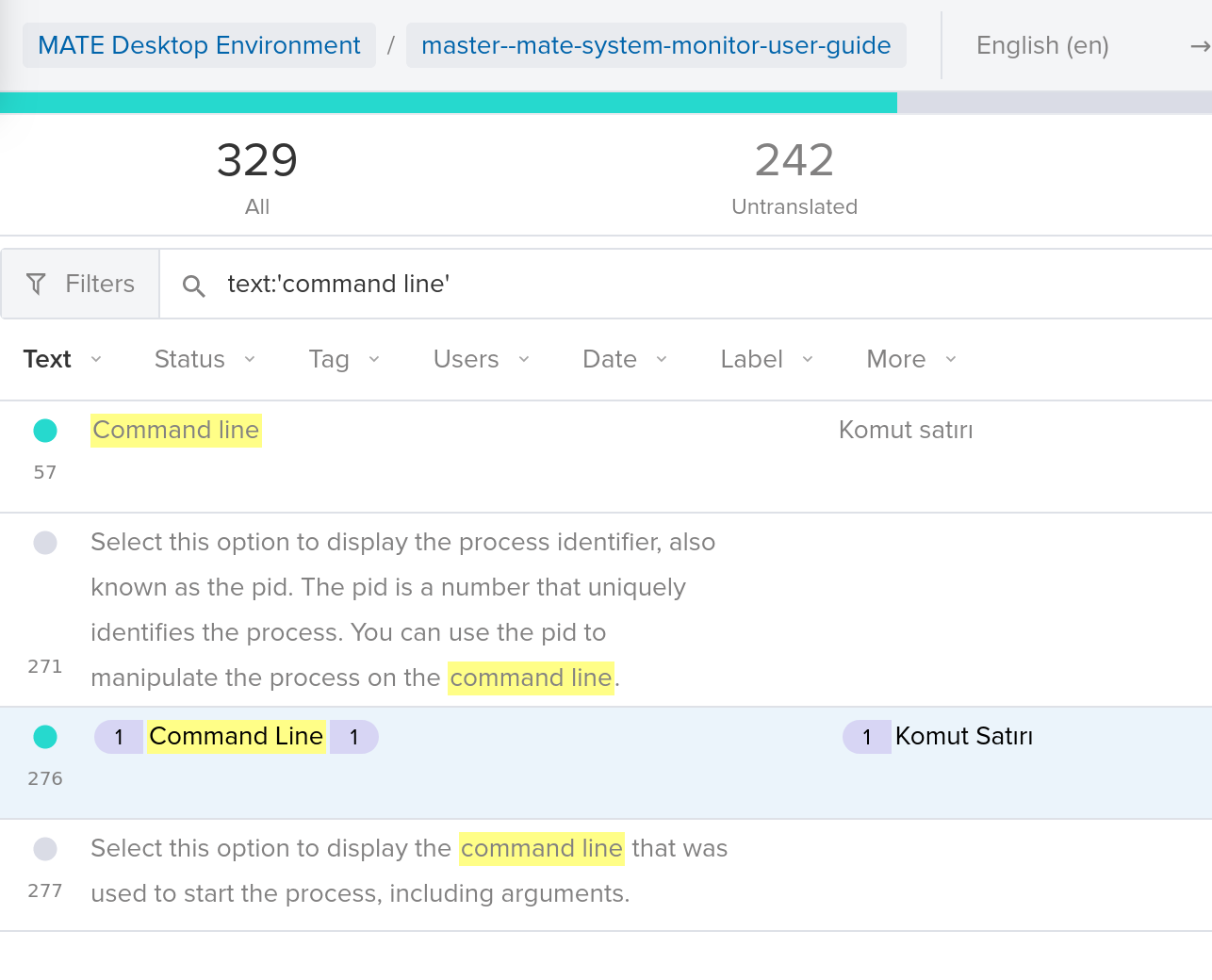Toggle the gray state circle for string 271
Viewport: 1212px width, 980px height.
[44, 543]
